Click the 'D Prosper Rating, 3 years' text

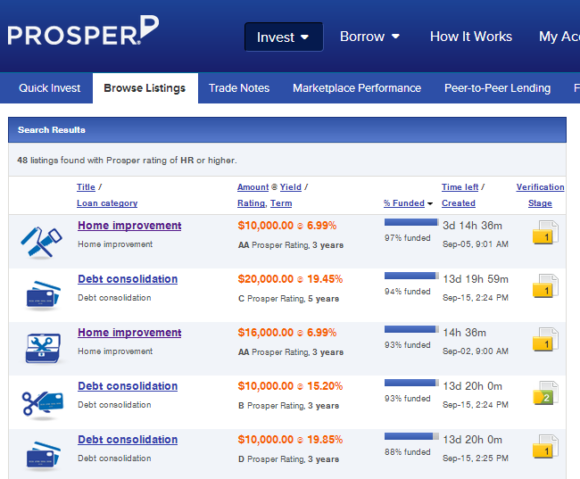tap(289, 459)
